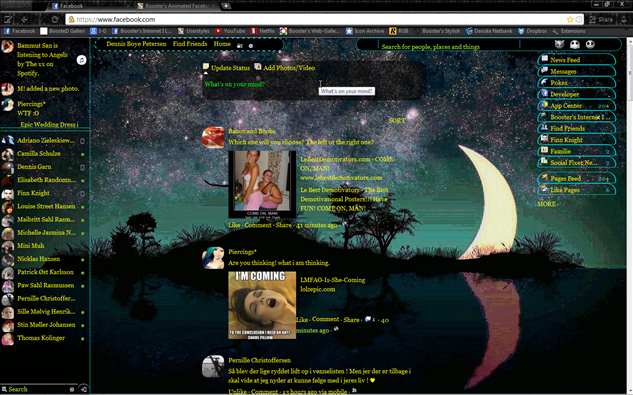Open chat with Thomas Kolinger
The width and height of the screenshot is (633, 395).
click(44, 338)
